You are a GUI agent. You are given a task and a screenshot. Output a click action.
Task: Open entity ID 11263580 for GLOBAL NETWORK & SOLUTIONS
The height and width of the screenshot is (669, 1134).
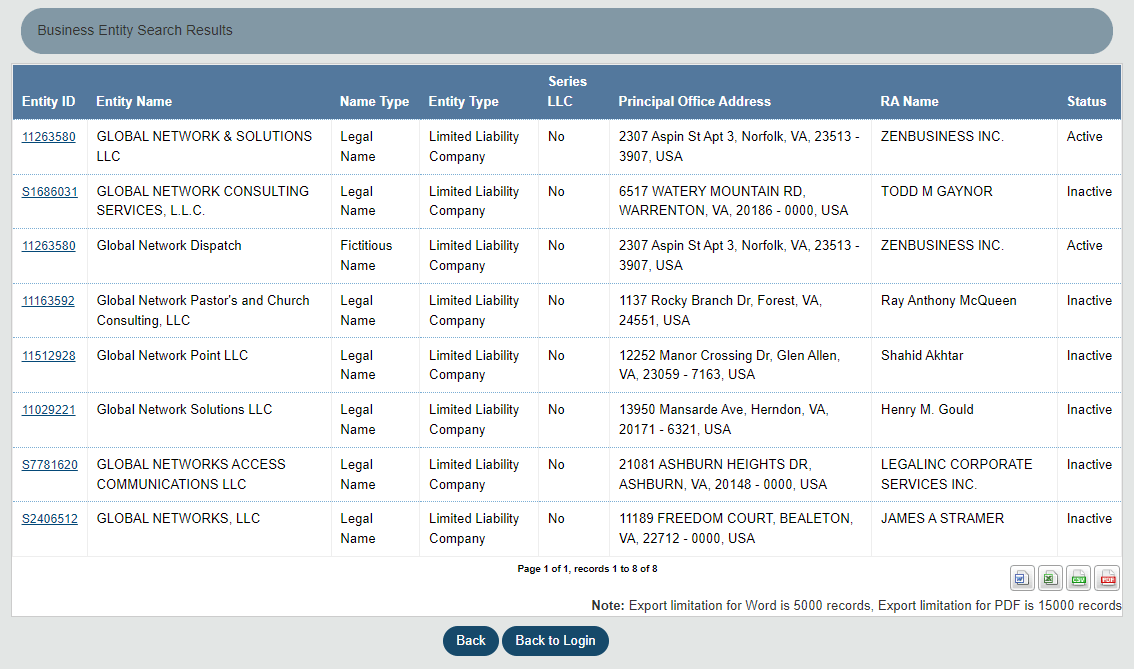[48, 136]
